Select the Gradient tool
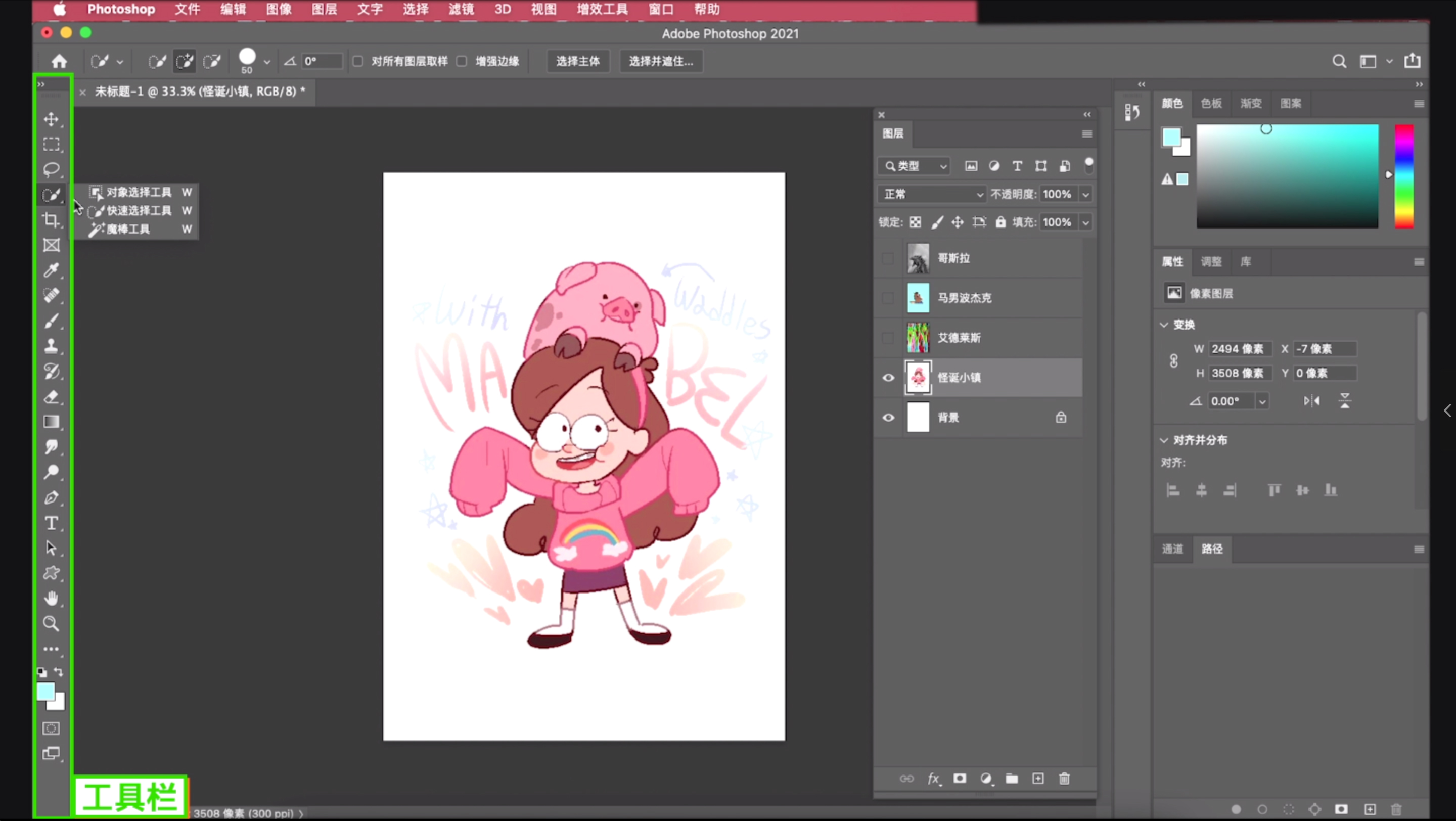 point(52,422)
